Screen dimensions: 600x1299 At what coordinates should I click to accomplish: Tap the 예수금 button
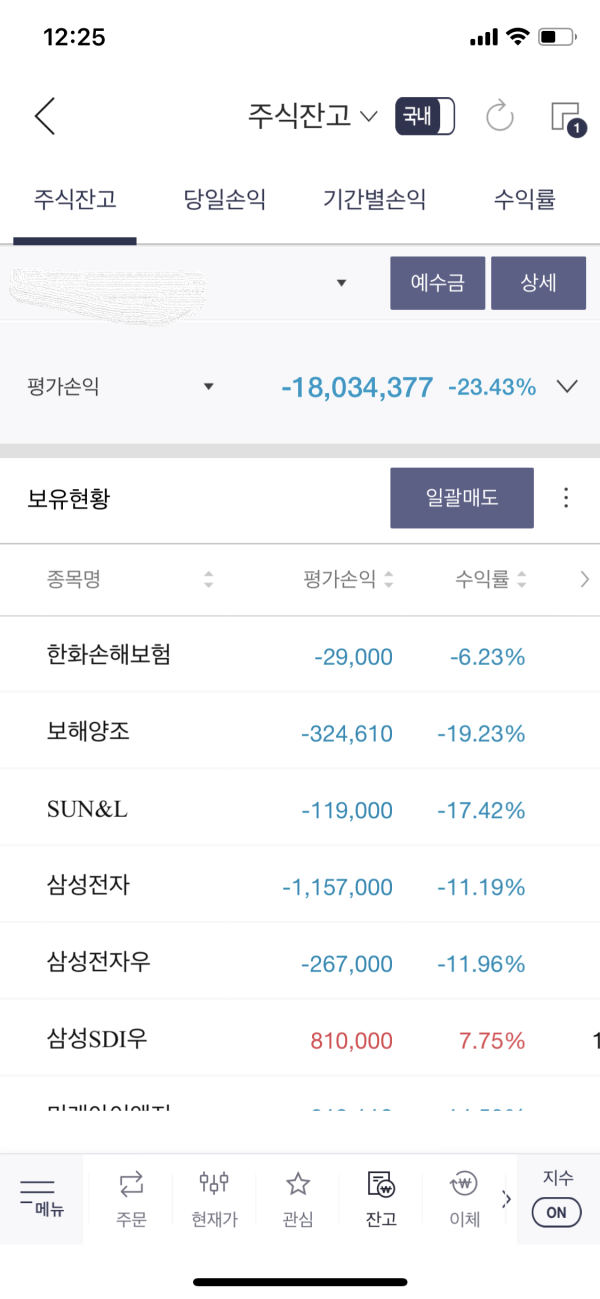coord(438,283)
